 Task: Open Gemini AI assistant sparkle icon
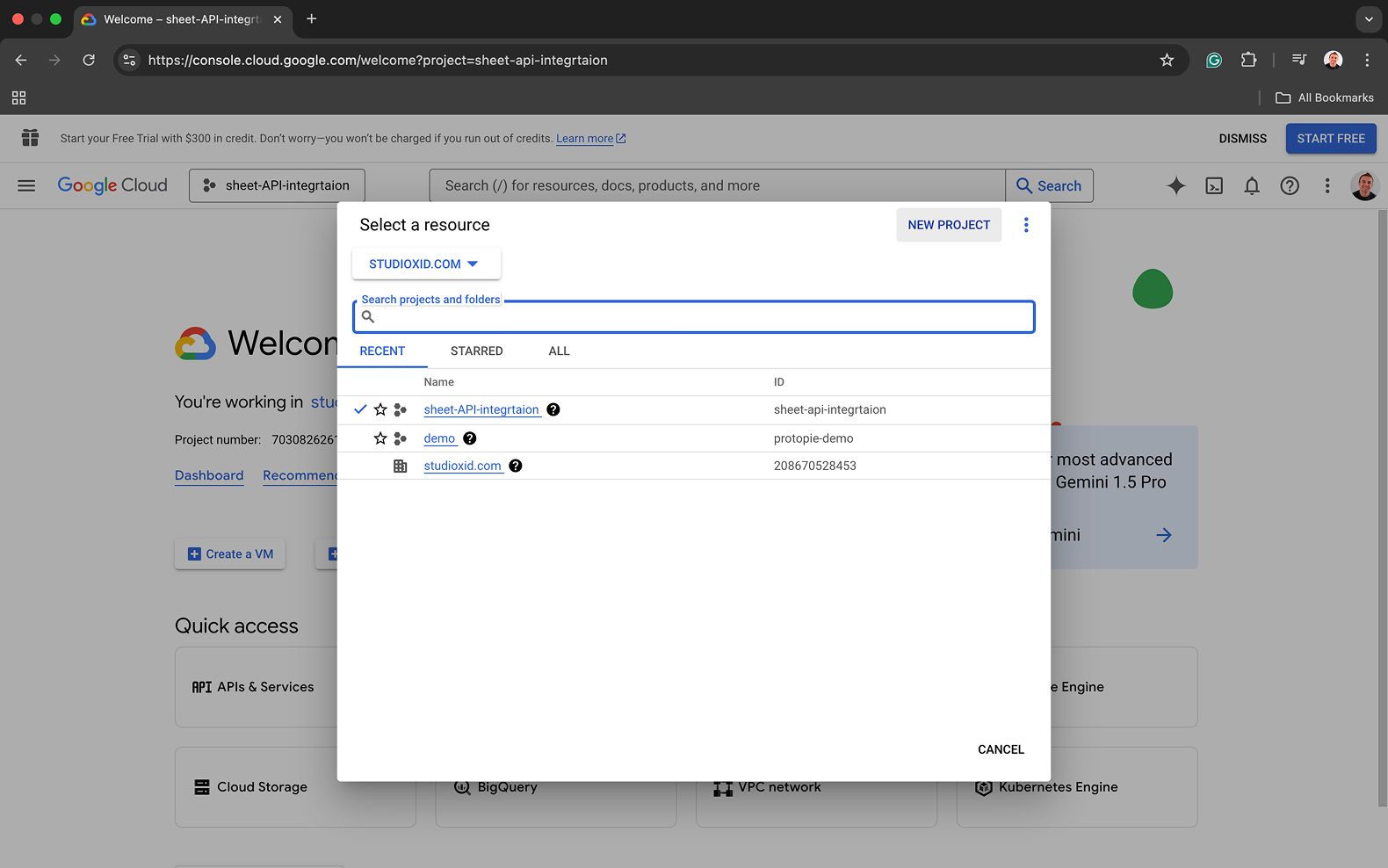pos(1175,185)
